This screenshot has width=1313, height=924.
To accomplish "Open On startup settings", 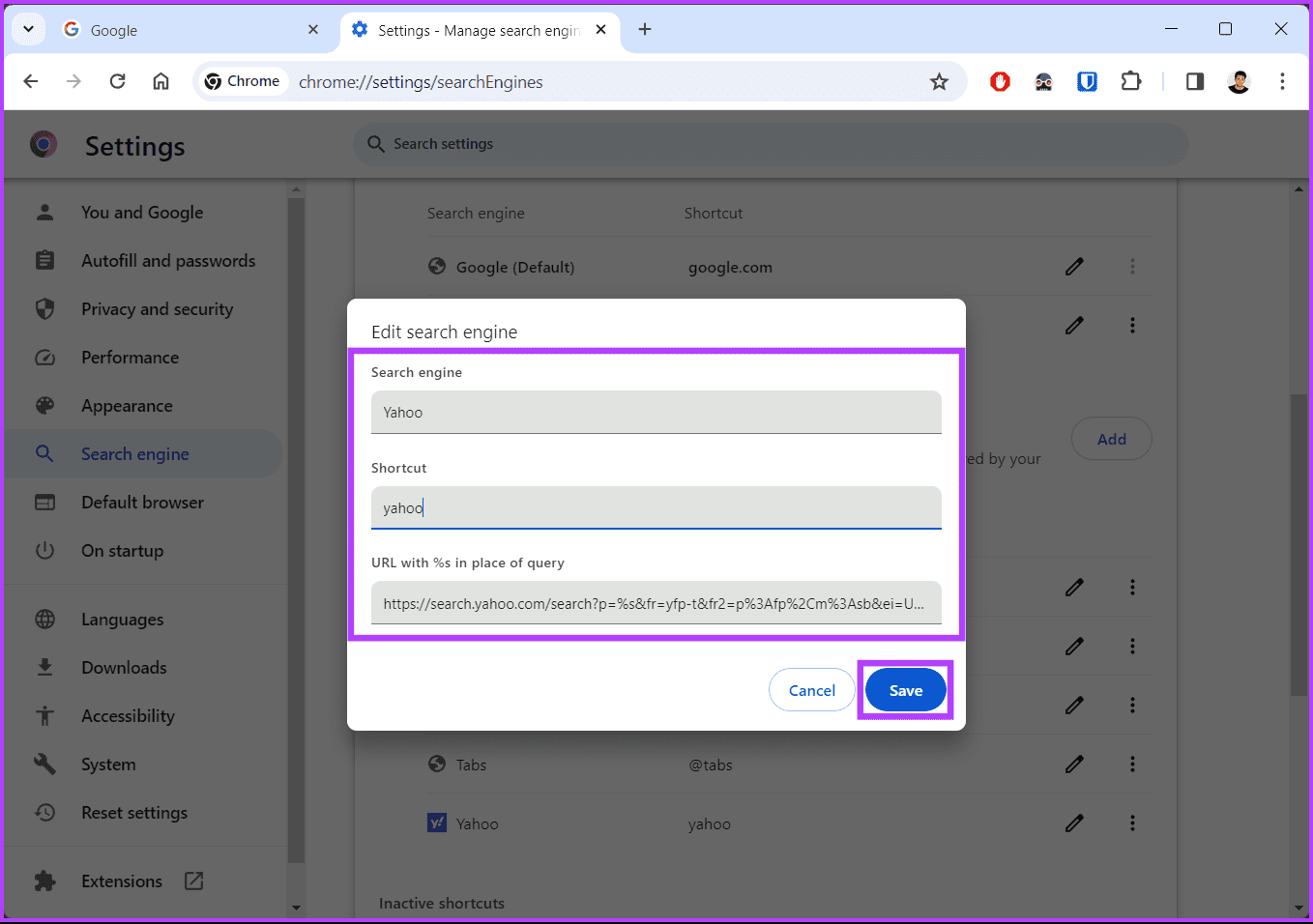I will pyautogui.click(x=122, y=551).
